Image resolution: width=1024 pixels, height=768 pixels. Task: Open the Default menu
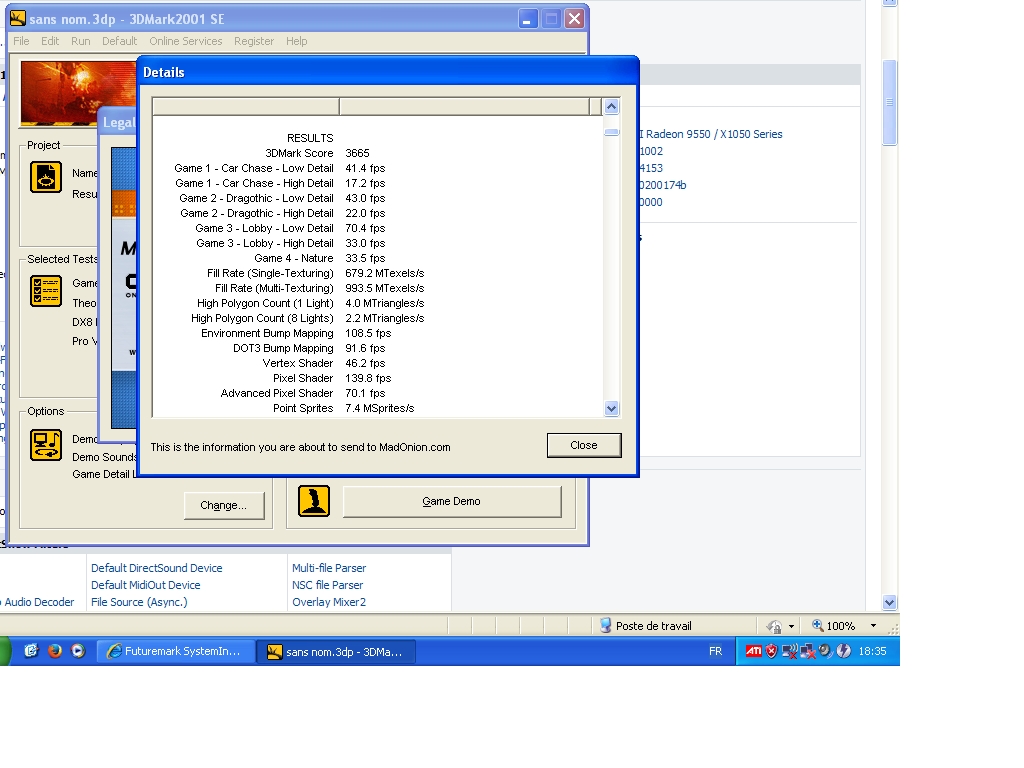tap(120, 41)
